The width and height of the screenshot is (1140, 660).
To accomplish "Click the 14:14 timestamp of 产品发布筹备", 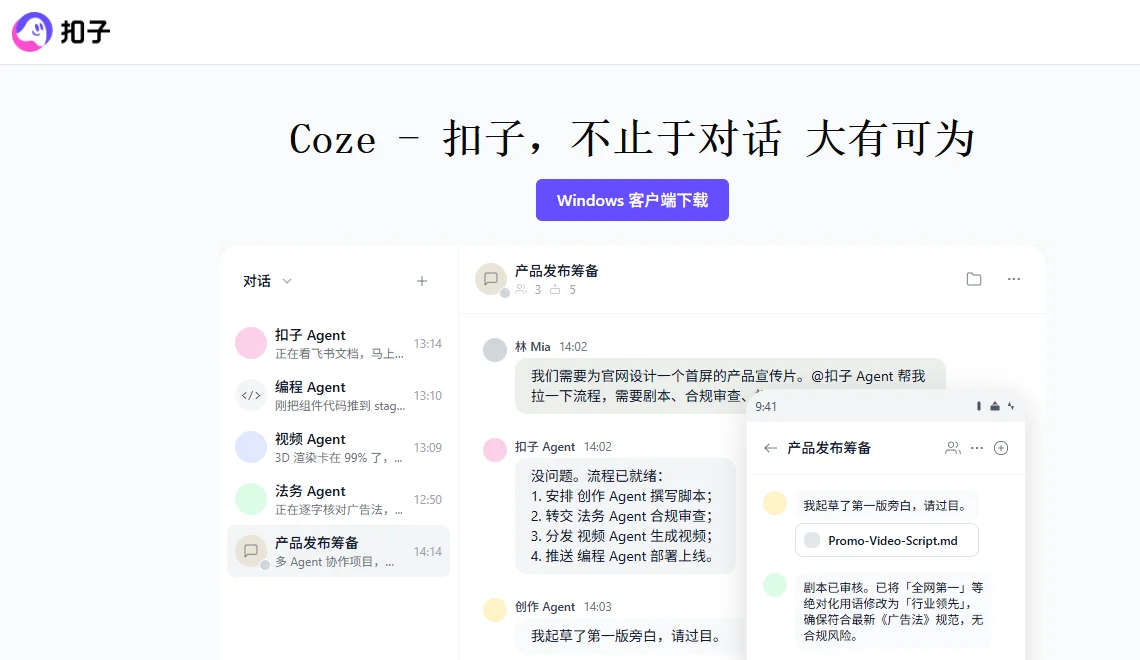I will [x=428, y=552].
